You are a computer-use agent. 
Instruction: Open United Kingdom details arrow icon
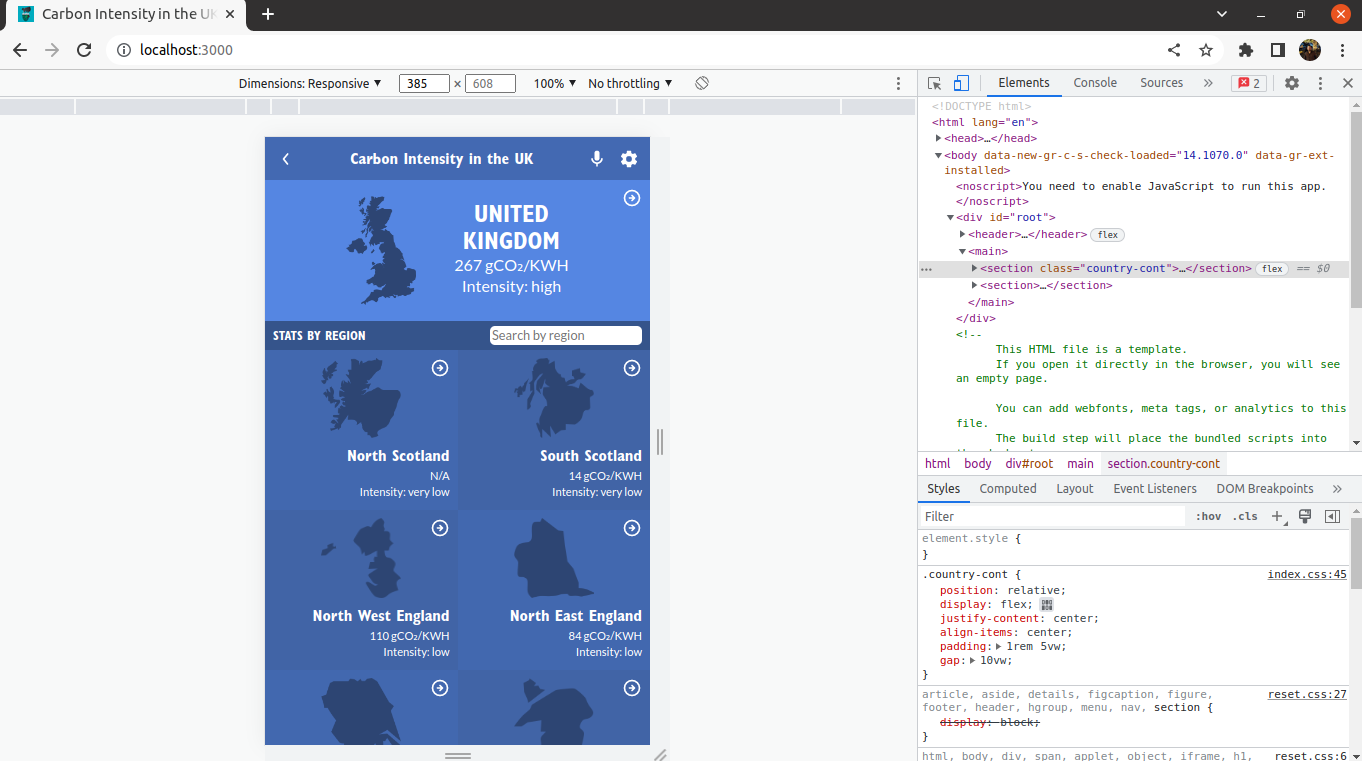coord(632,198)
